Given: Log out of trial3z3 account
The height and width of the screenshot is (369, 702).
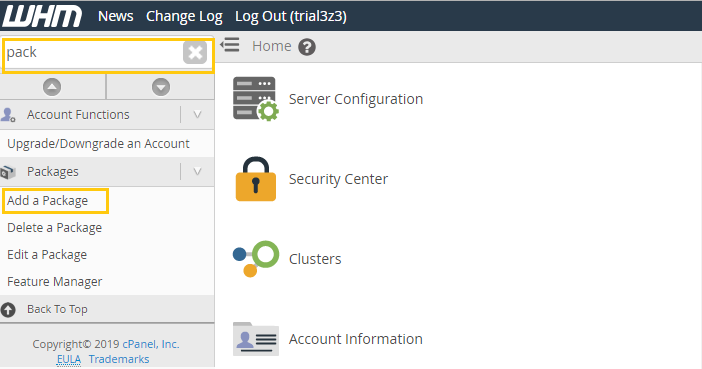Looking at the screenshot, I should pyautogui.click(x=291, y=16).
